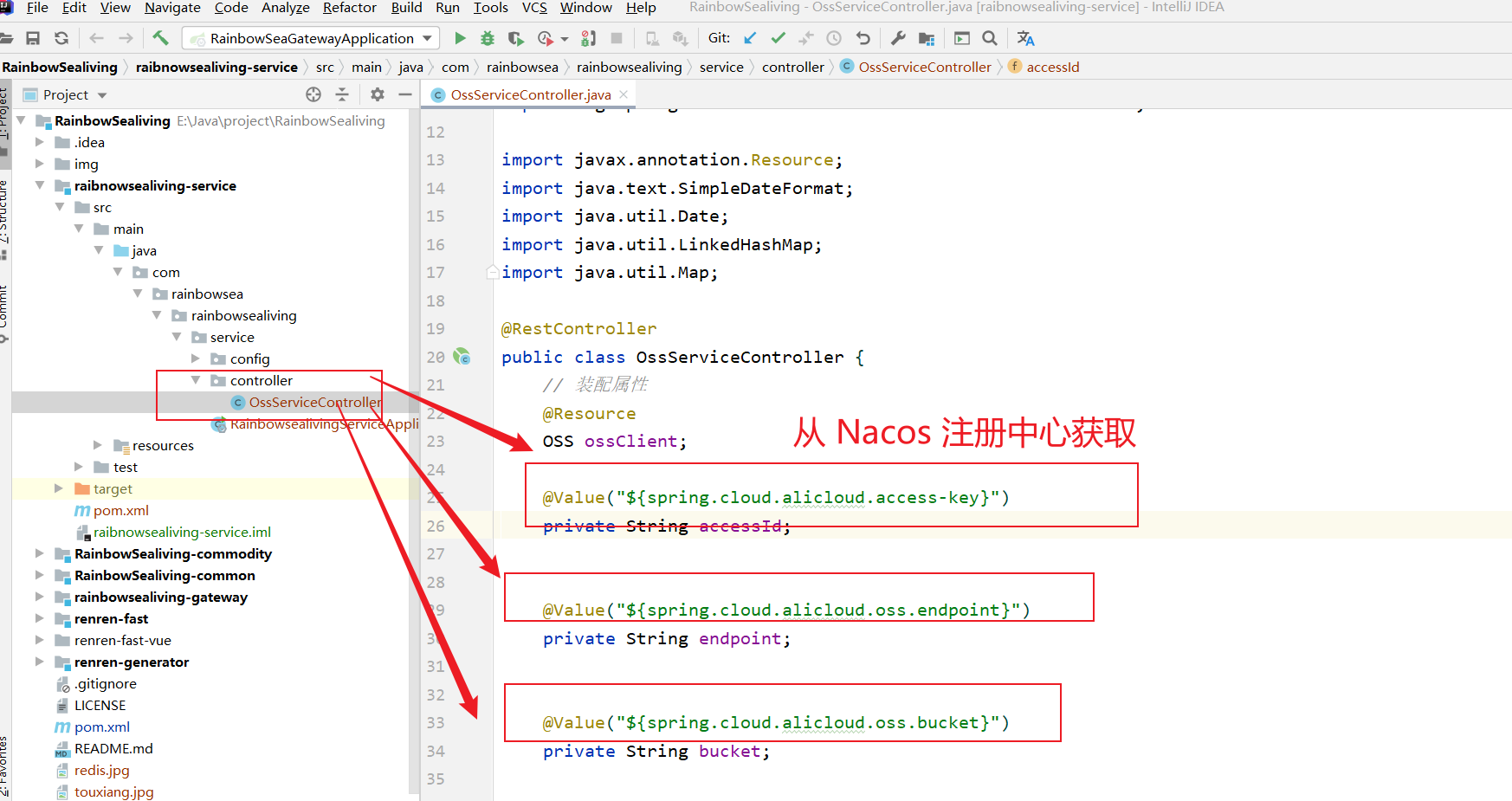Open the VCS menu
This screenshot has width=1512, height=801.
coord(534,8)
